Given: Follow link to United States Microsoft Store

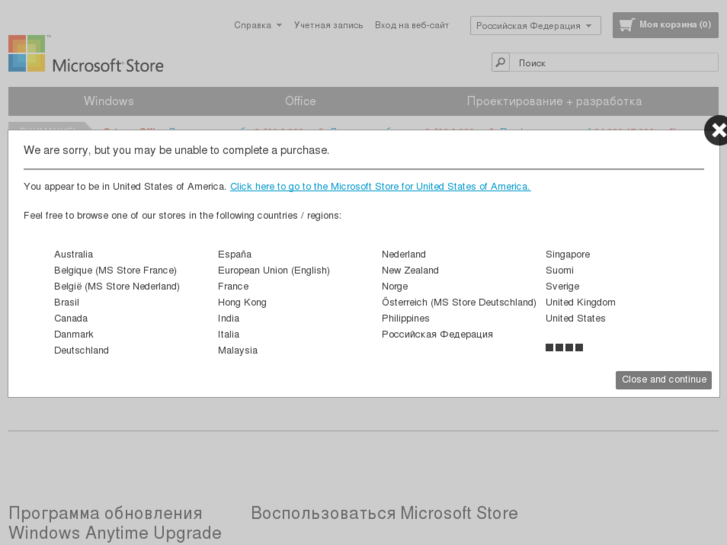Looking at the screenshot, I should click(380, 187).
